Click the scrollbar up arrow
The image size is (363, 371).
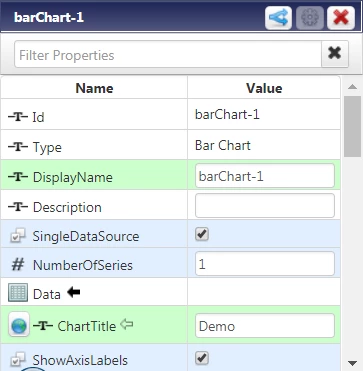point(352,87)
